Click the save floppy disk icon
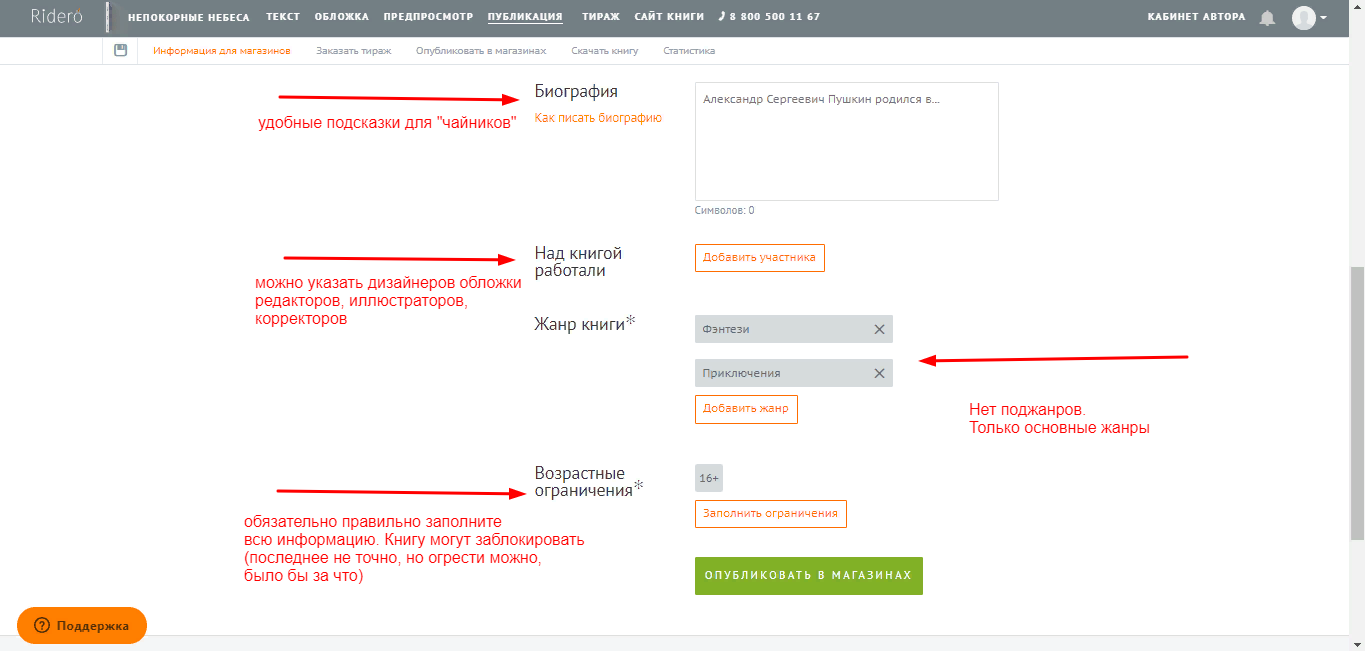 coord(121,50)
